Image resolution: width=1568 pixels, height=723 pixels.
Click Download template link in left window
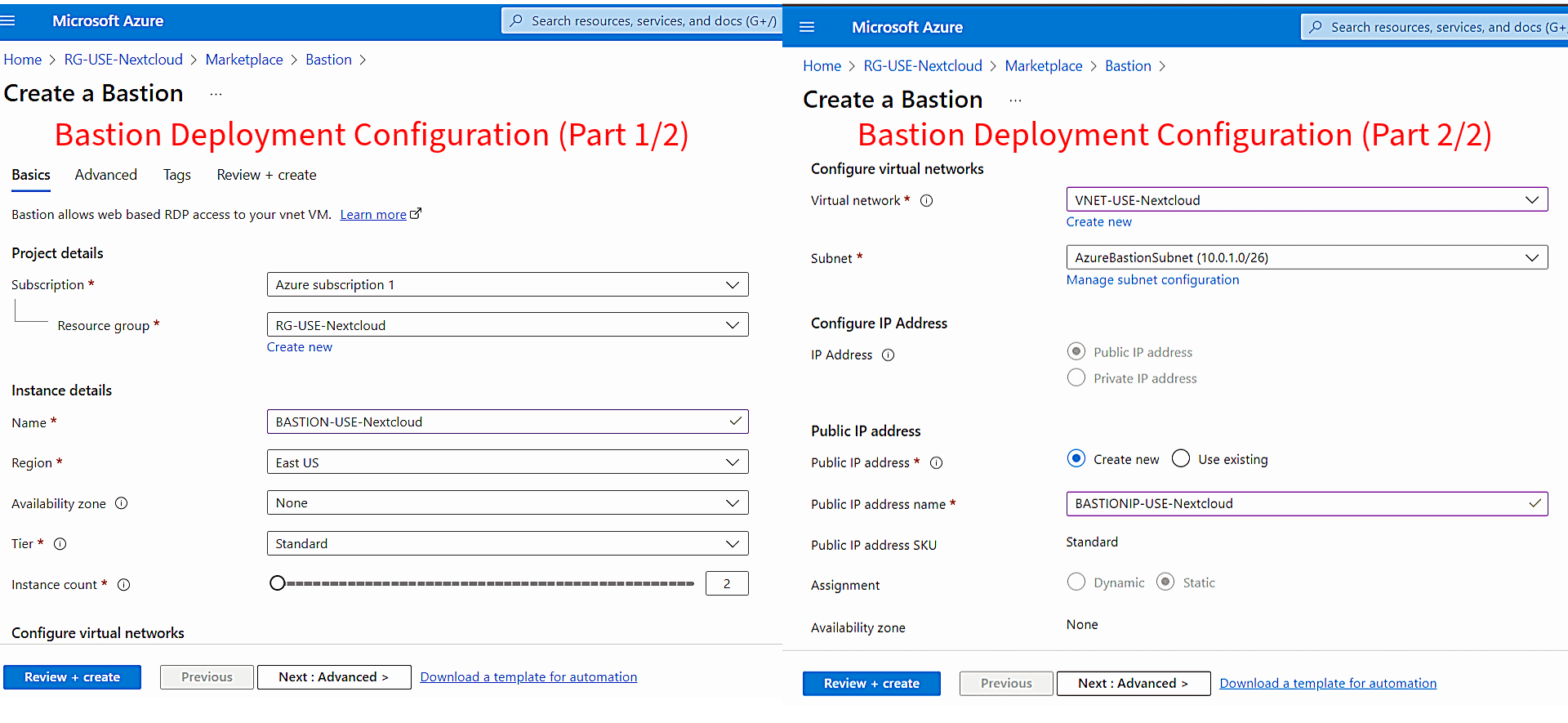click(x=528, y=677)
